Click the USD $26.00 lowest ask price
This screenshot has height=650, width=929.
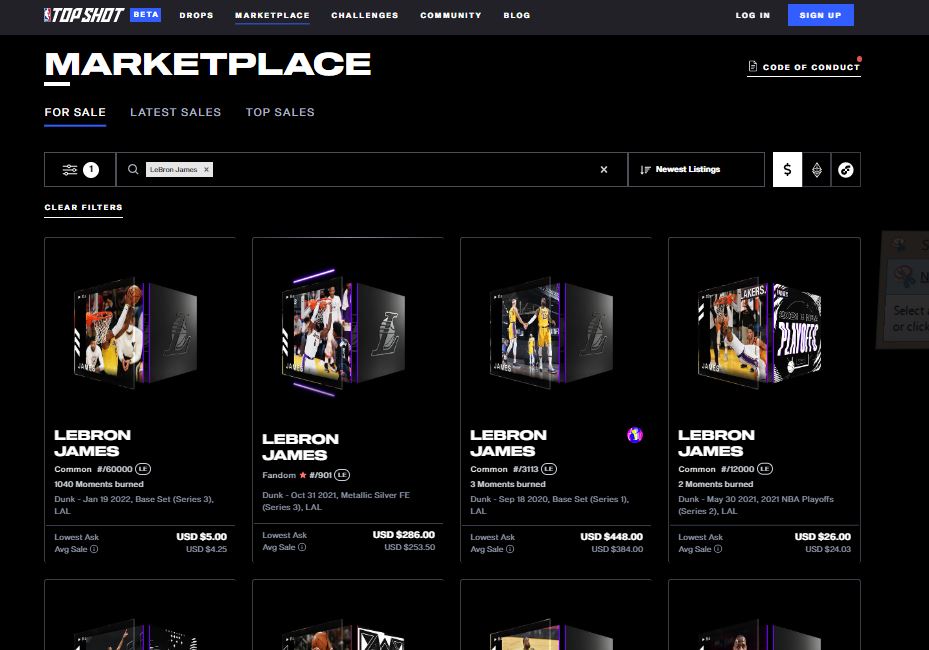tap(822, 537)
